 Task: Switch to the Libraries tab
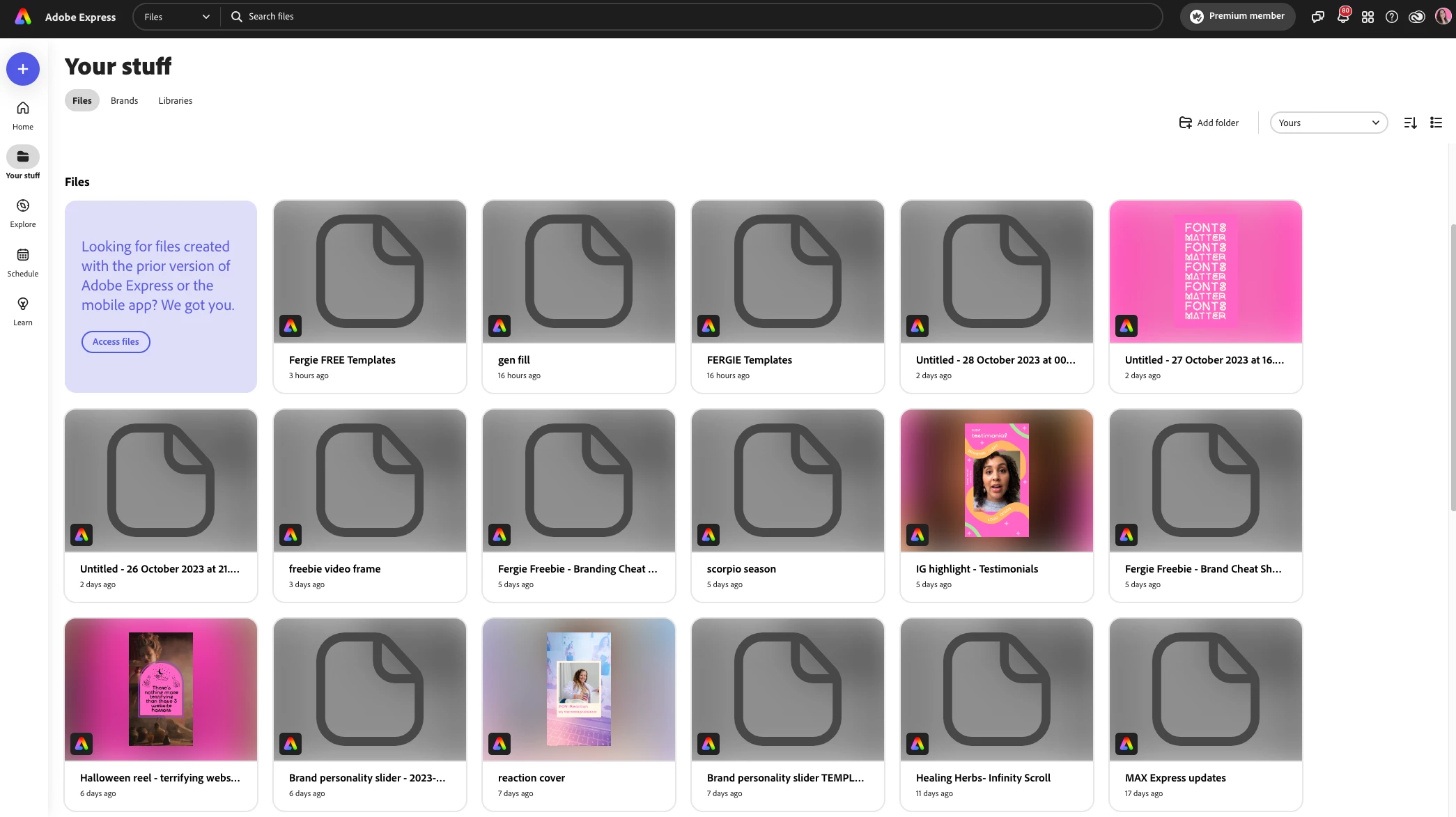tap(175, 100)
